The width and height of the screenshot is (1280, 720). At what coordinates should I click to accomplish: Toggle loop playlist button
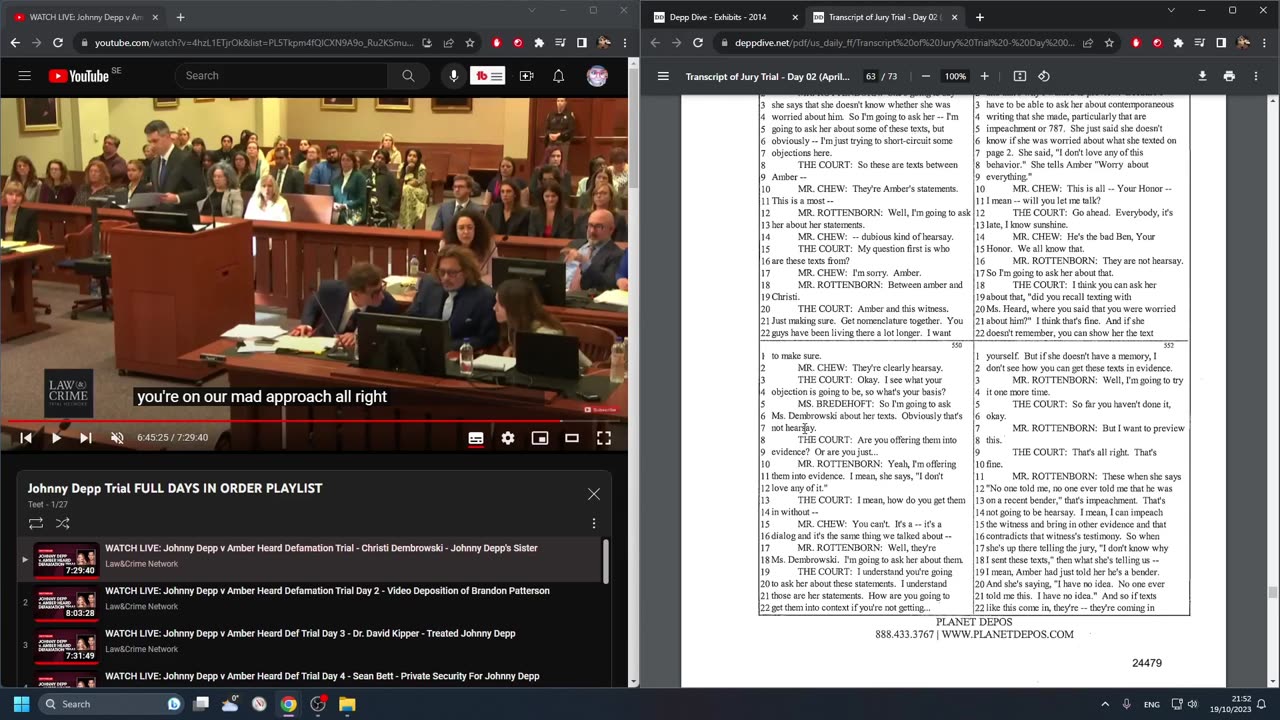click(x=36, y=523)
